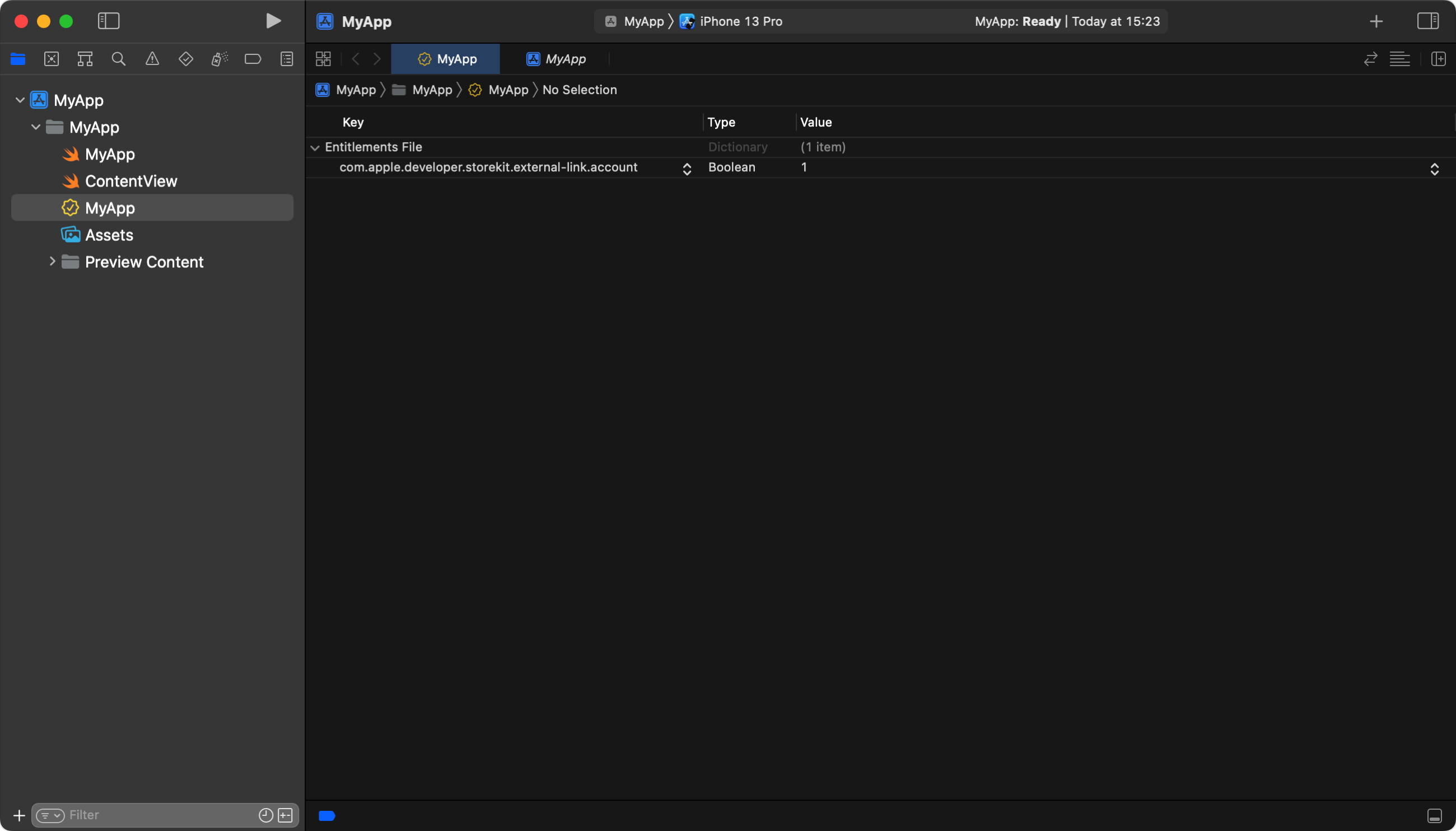Click the Report navigator icon

pos(286,59)
